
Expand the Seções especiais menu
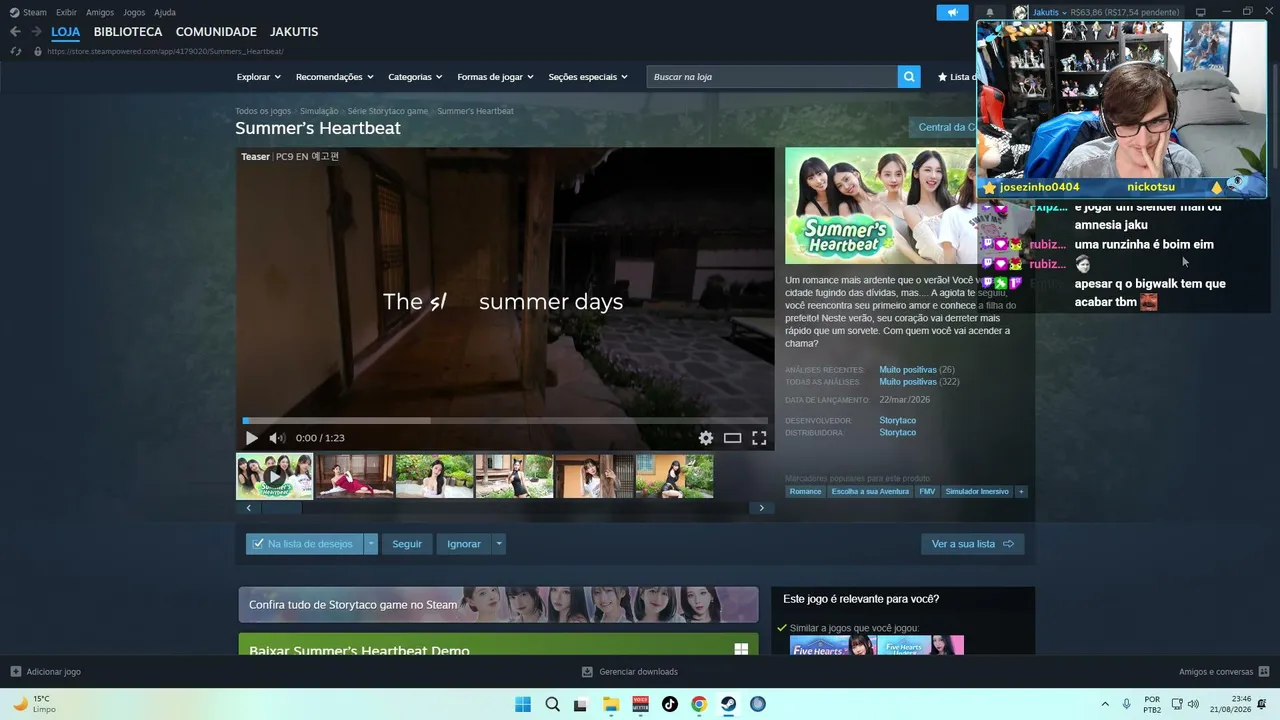[588, 77]
